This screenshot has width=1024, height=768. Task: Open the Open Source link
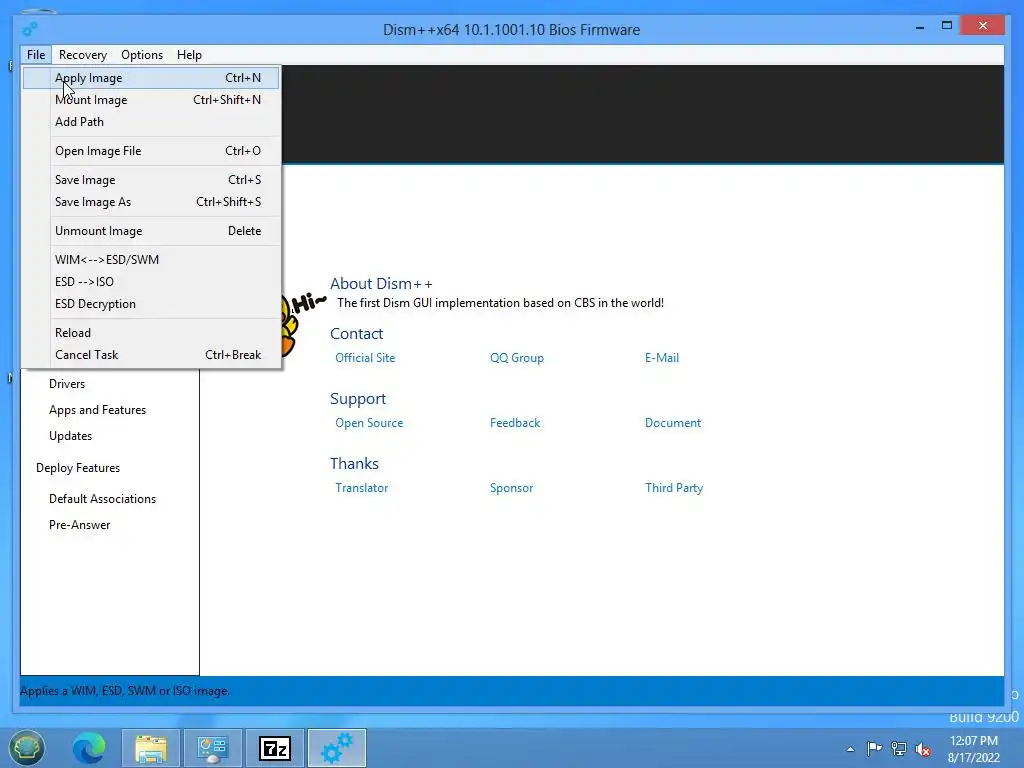tap(369, 423)
